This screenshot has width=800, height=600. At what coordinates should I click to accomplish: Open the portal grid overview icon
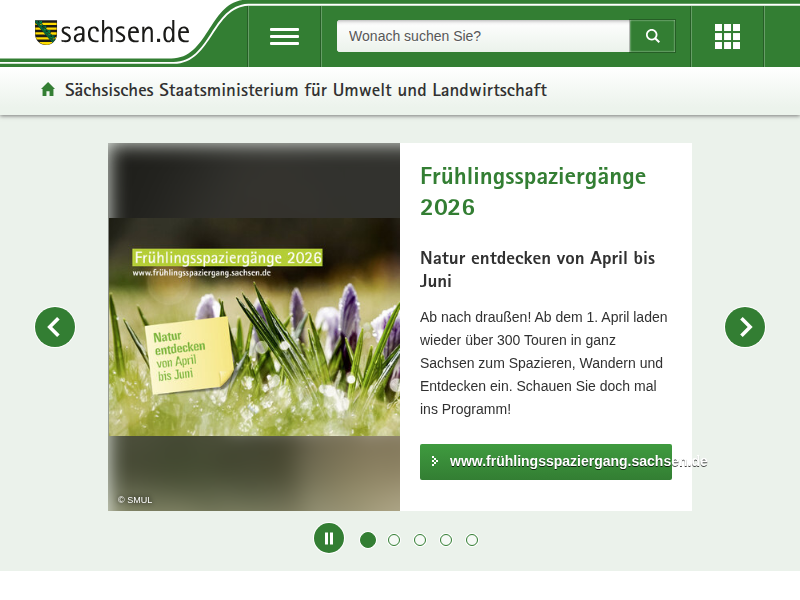pyautogui.click(x=727, y=36)
